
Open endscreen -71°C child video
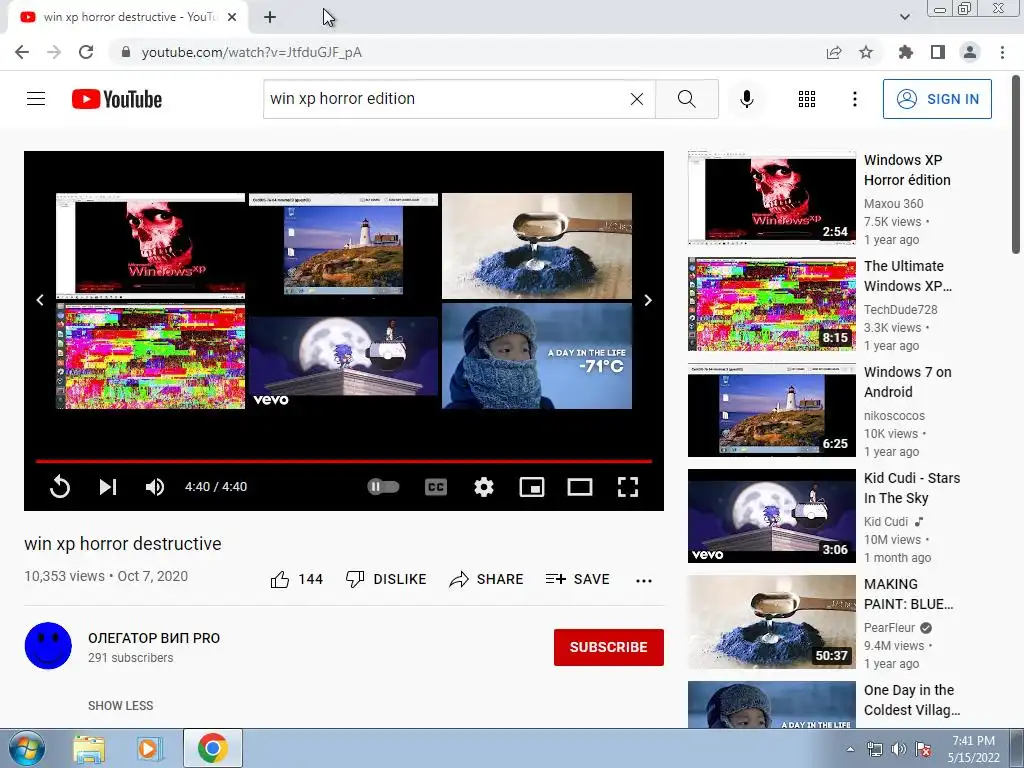[x=537, y=356]
